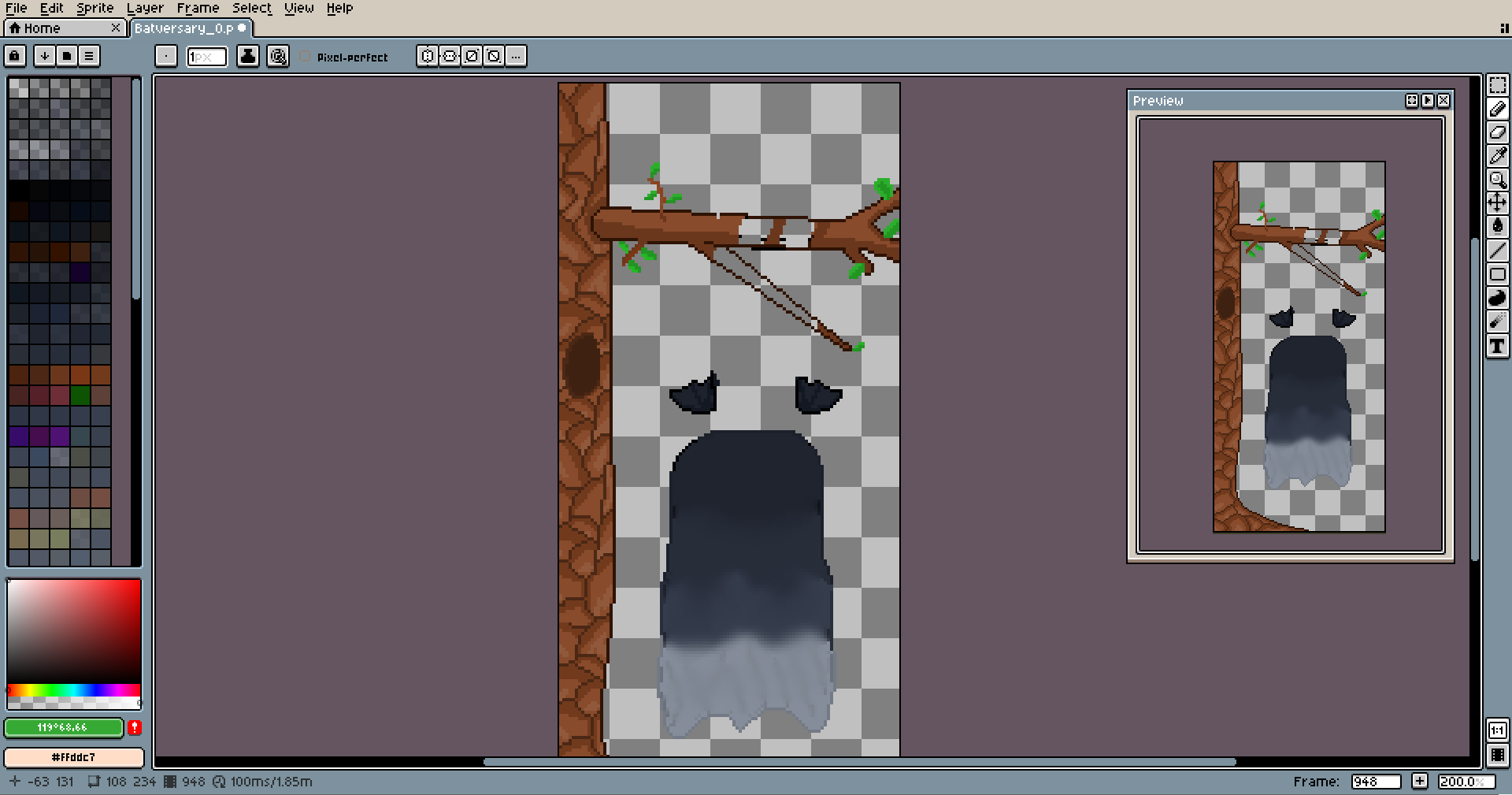This screenshot has height=795, width=1512.
Task: Open the palette options menu button
Action: pos(89,56)
